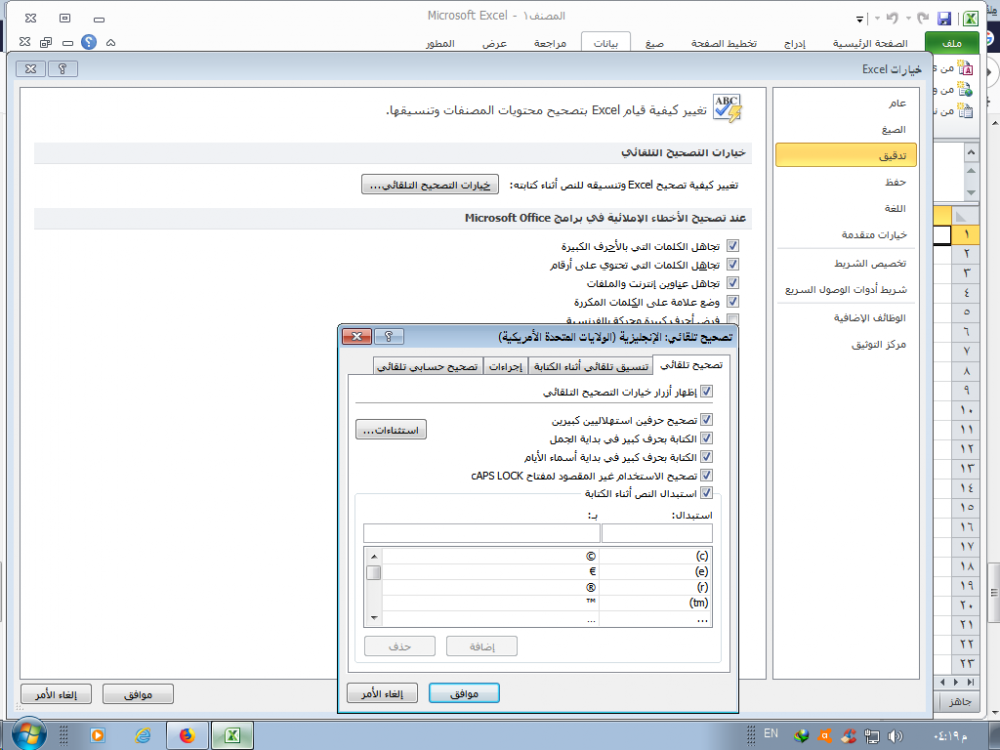Click the volume speaker icon in the system tray

(895, 736)
